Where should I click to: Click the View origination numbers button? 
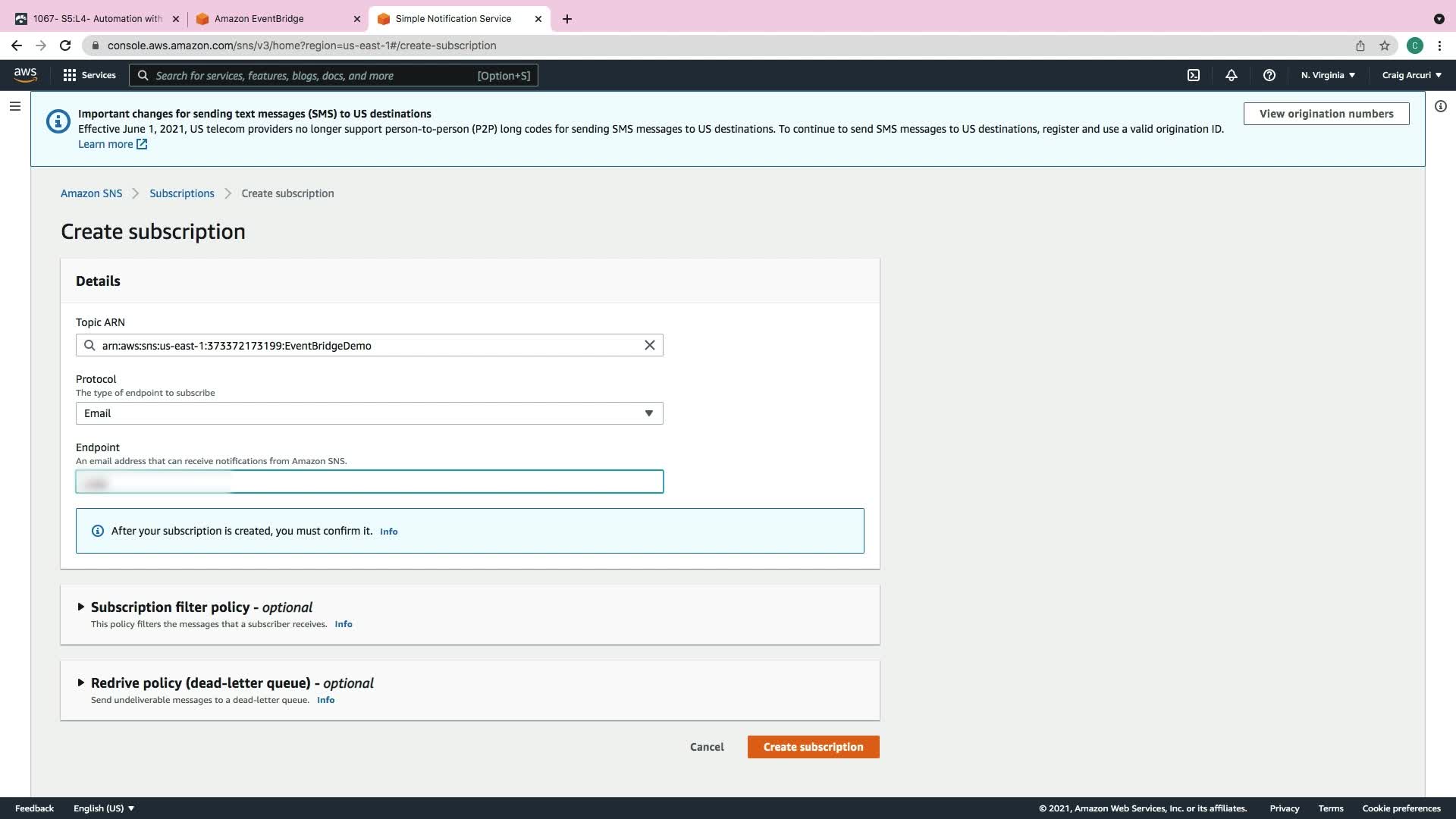click(x=1326, y=114)
